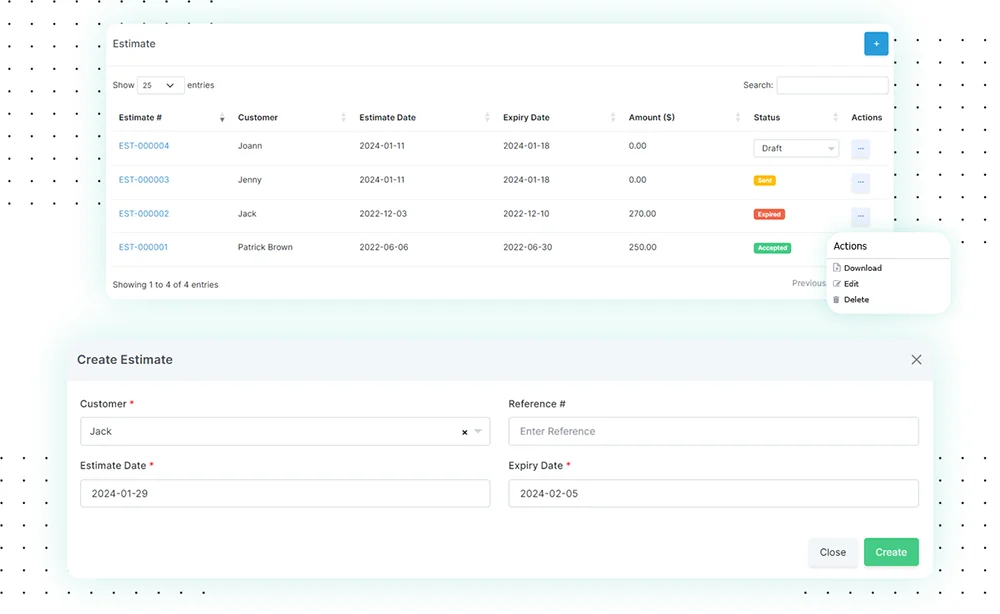Sort the table by Status column
The image size is (1000, 614).
(x=795, y=118)
